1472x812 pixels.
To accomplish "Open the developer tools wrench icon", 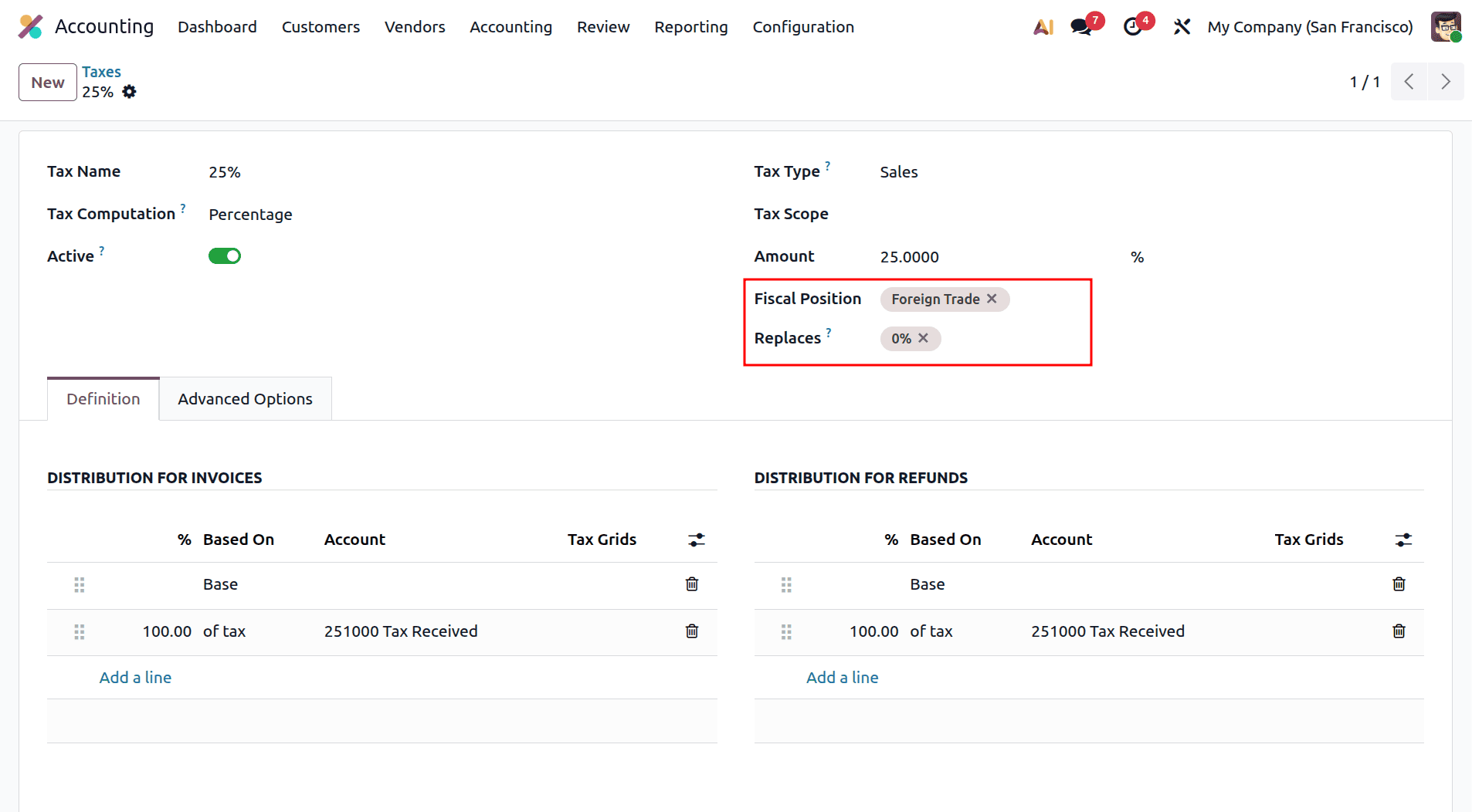I will [x=1182, y=27].
